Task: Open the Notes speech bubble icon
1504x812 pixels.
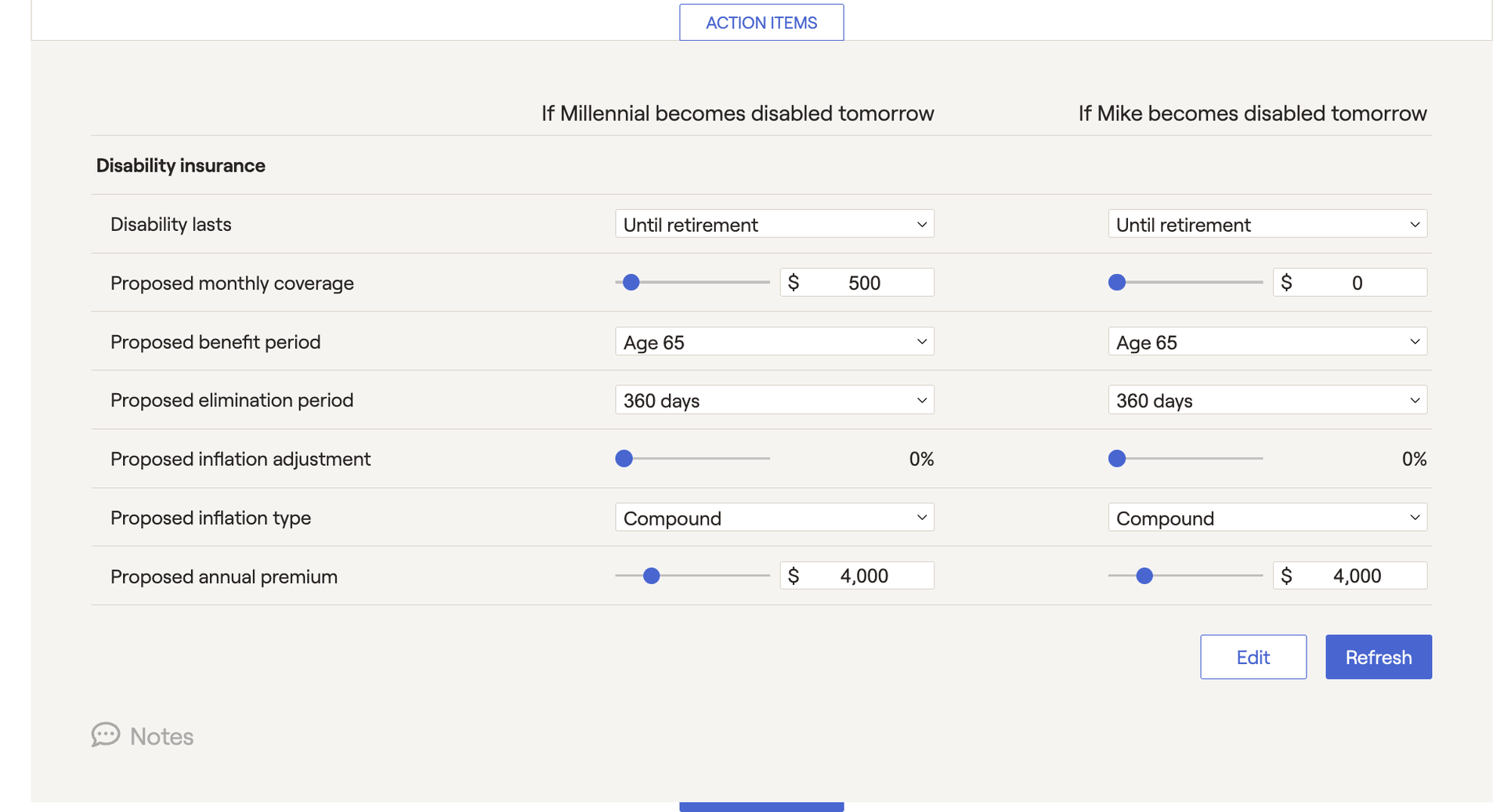Action: click(105, 734)
